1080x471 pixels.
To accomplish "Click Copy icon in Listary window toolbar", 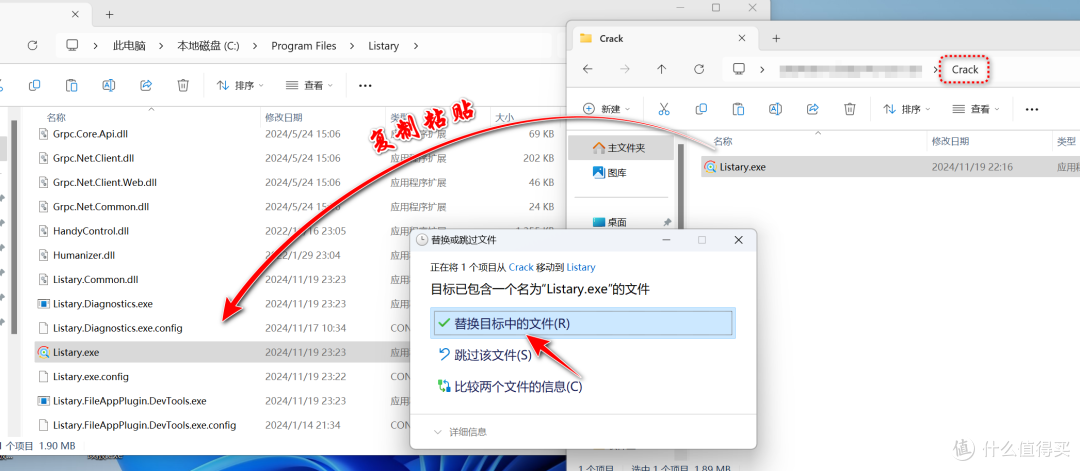I will coord(34,85).
